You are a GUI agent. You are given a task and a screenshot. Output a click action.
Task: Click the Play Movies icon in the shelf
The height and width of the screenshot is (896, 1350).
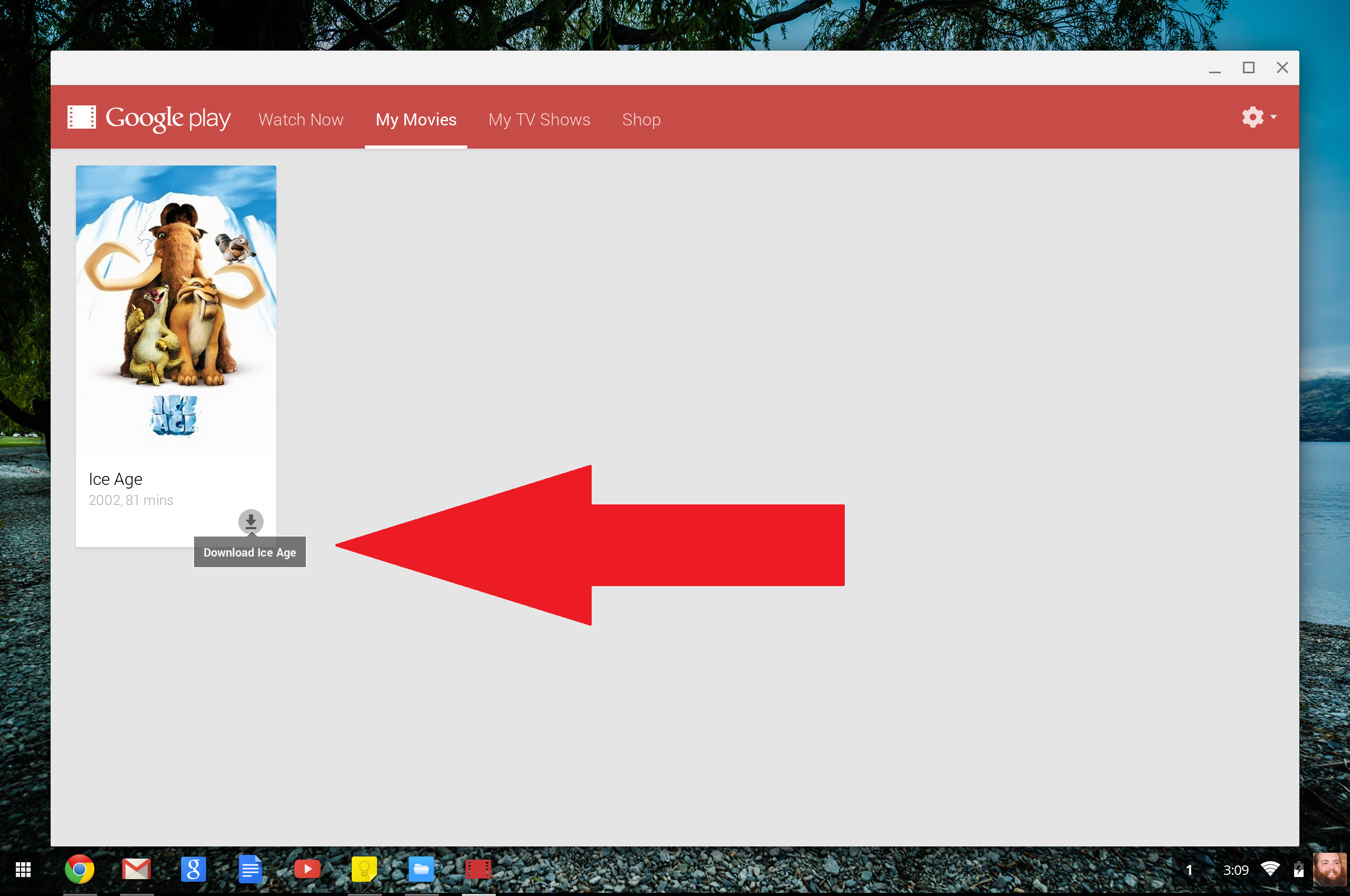(478, 870)
